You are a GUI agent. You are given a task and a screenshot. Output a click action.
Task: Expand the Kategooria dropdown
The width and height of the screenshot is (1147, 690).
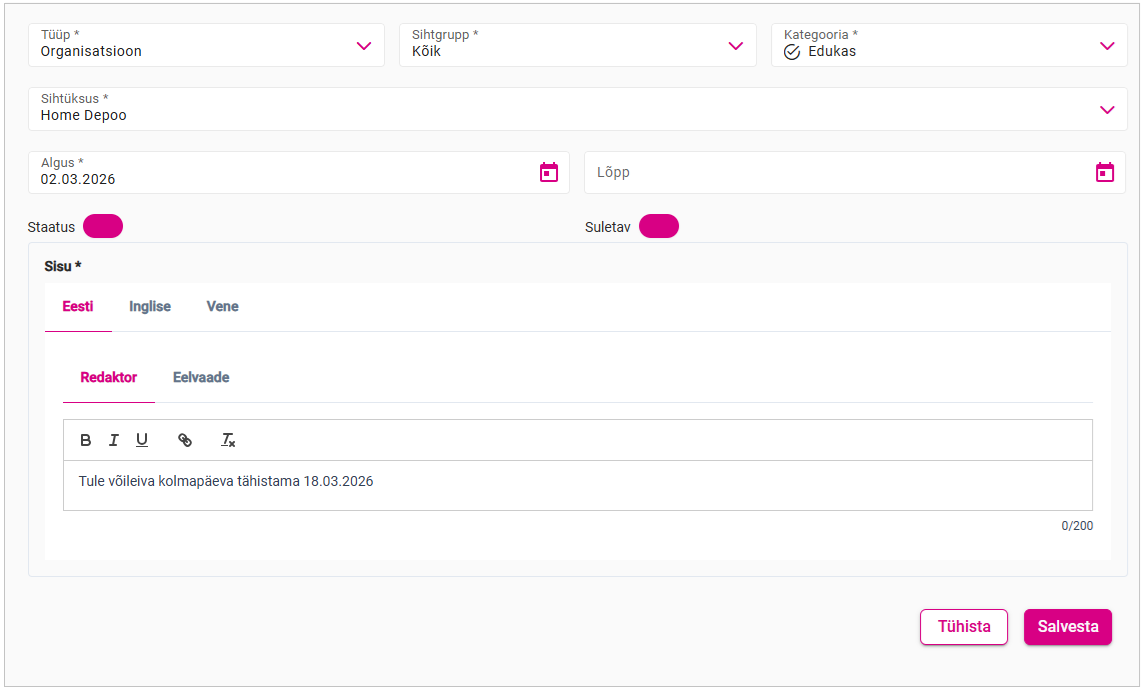click(1107, 46)
